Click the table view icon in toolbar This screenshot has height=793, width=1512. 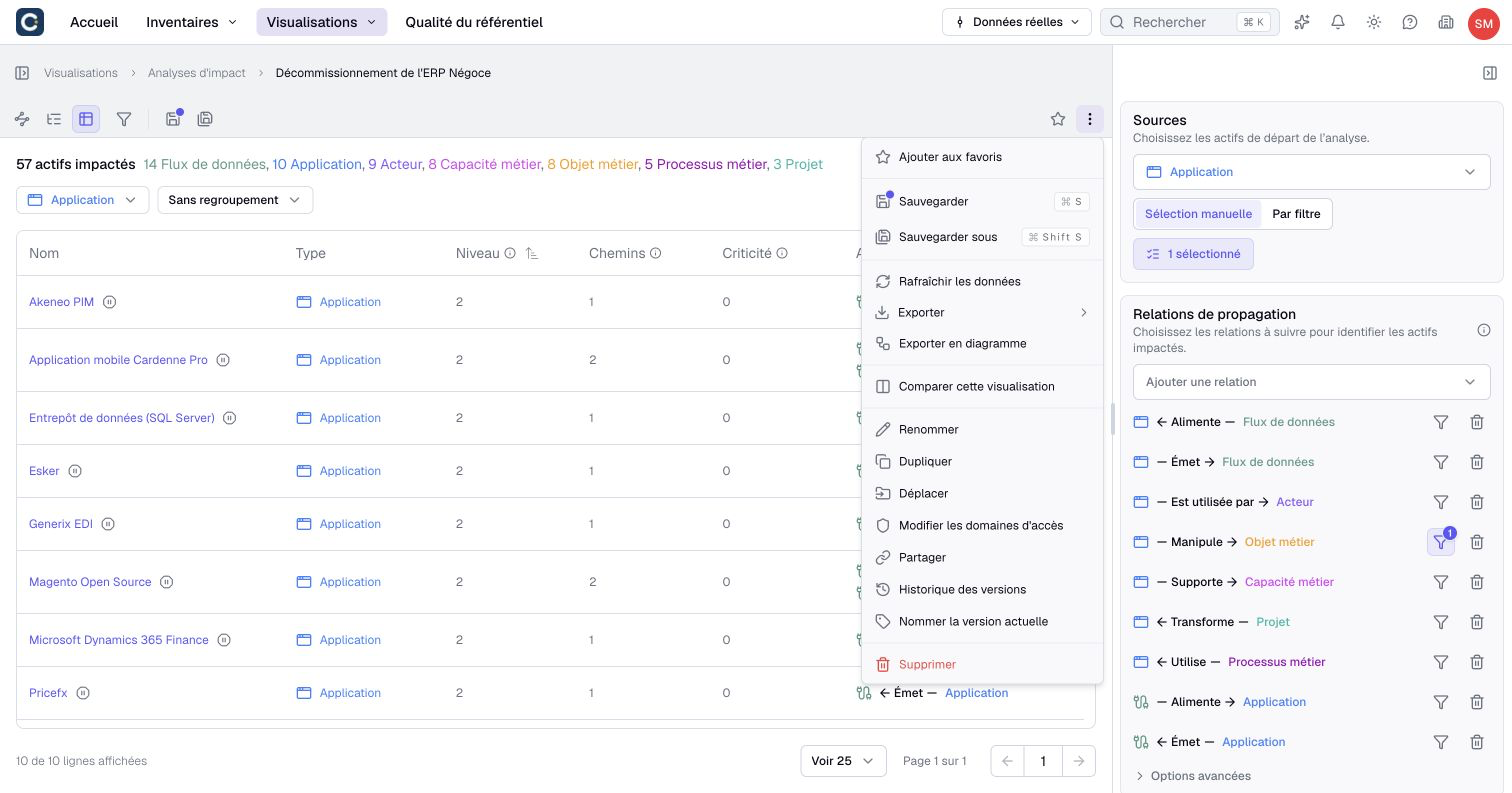[86, 119]
